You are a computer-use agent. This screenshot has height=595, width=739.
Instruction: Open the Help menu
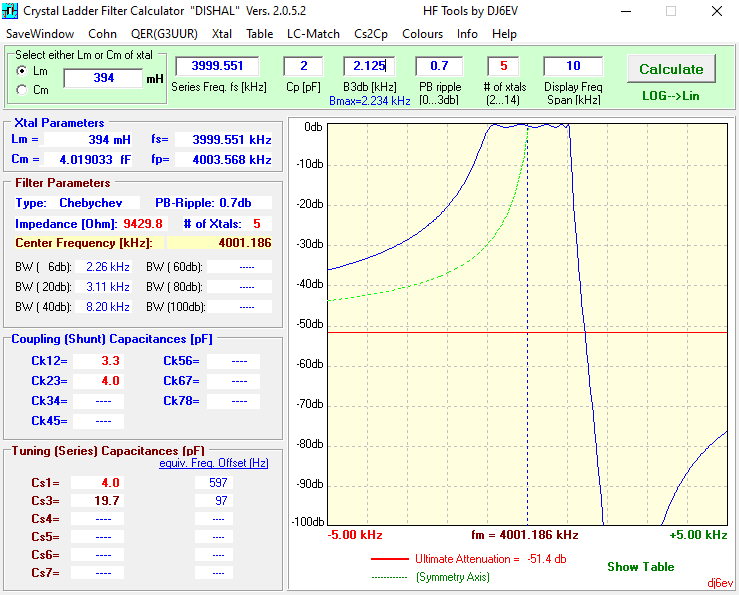[504, 34]
